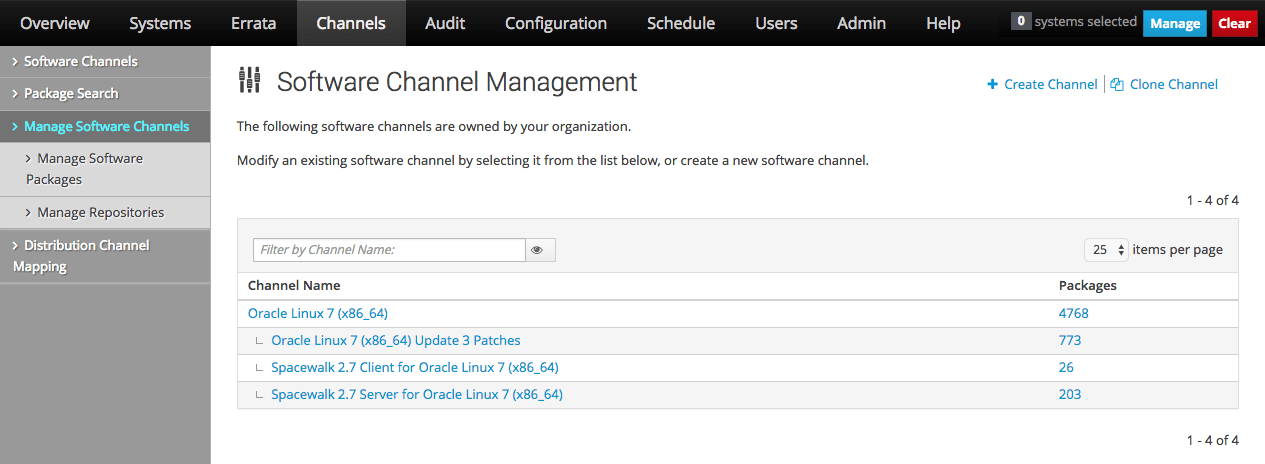Open the Configuration tab

tap(556, 23)
